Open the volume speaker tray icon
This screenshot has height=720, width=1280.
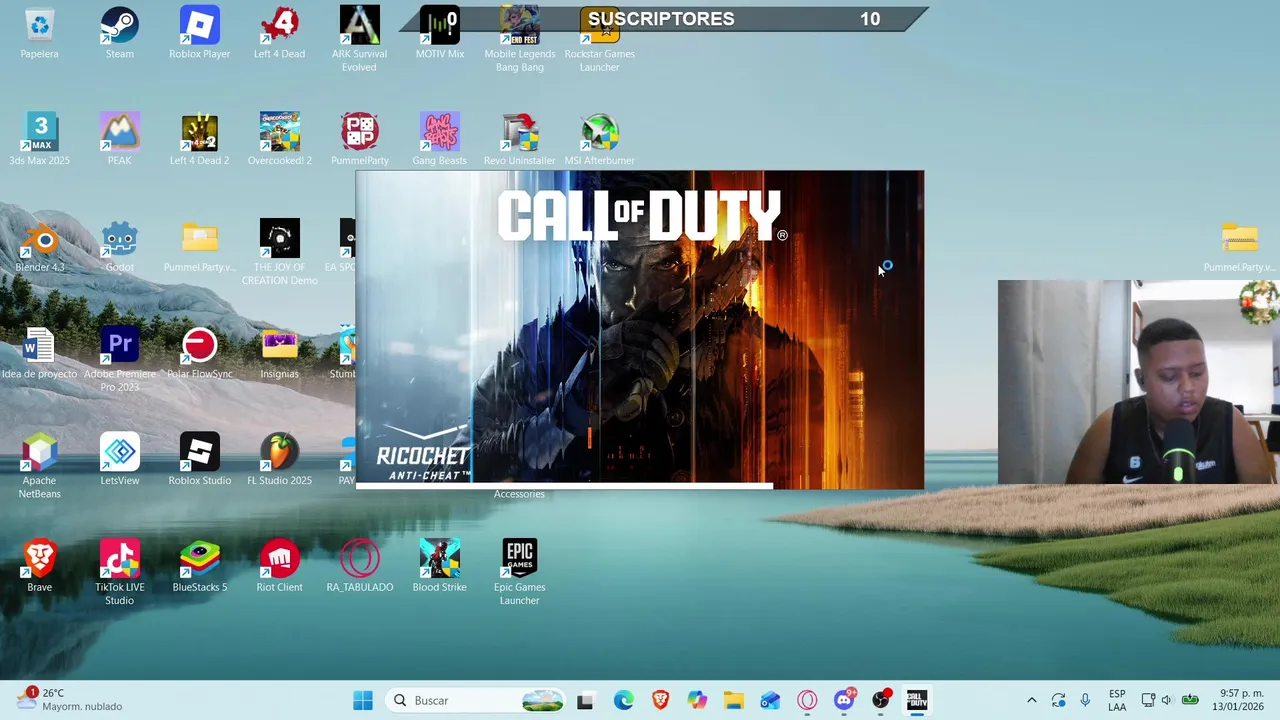point(1166,700)
